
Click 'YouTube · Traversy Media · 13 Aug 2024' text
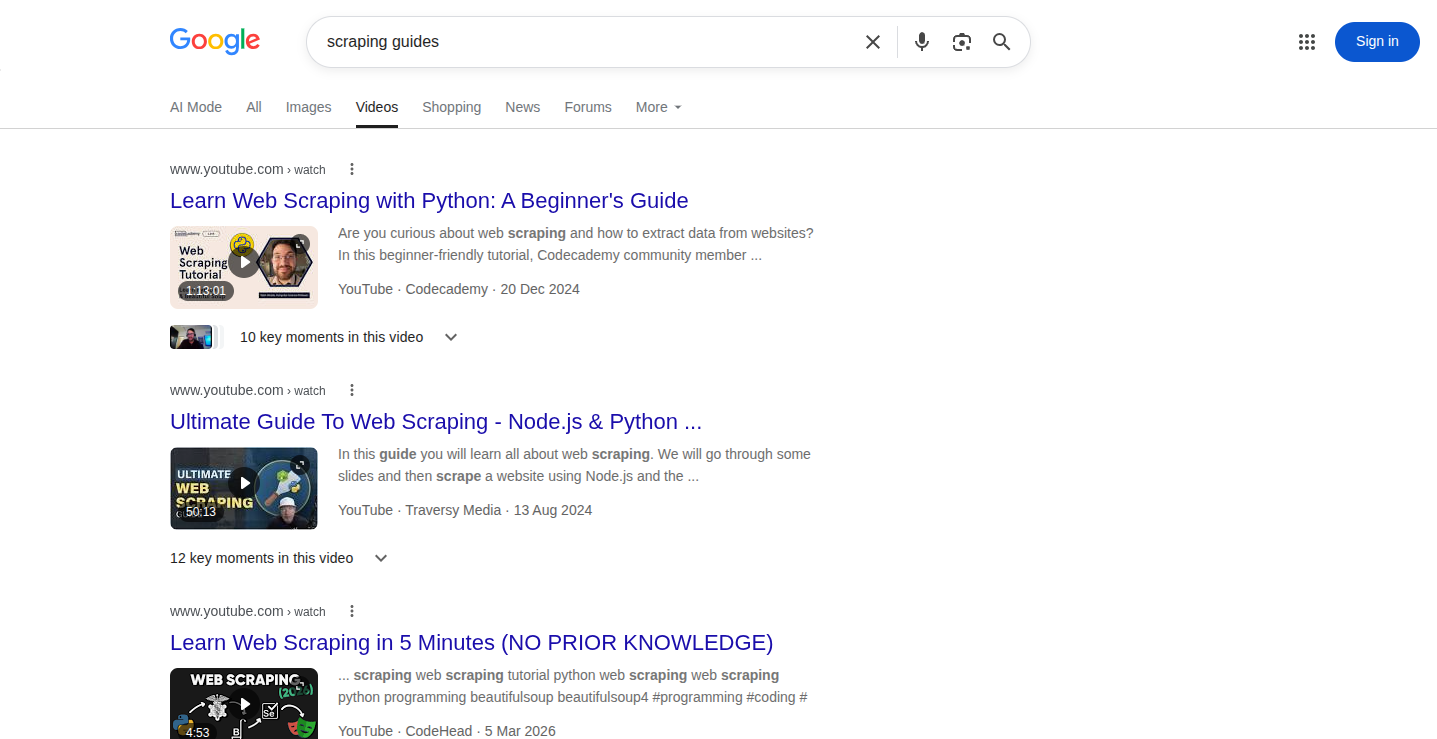click(465, 510)
